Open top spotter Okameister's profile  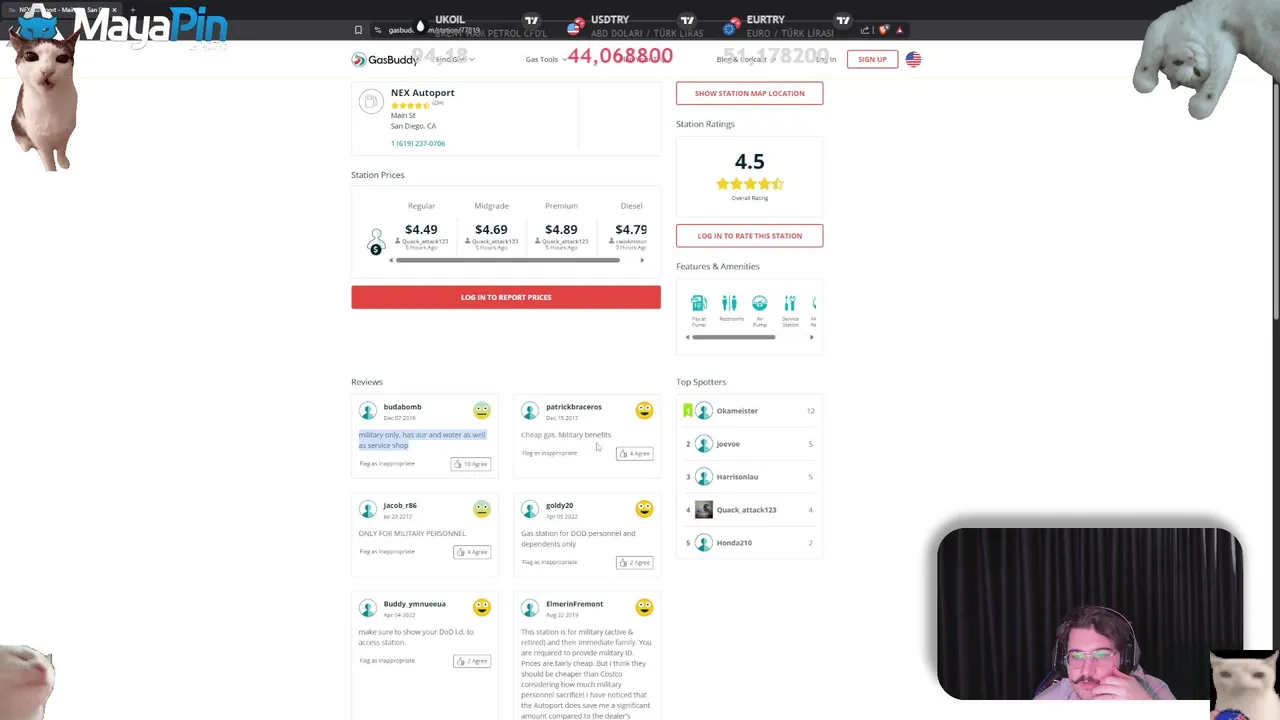(x=737, y=411)
